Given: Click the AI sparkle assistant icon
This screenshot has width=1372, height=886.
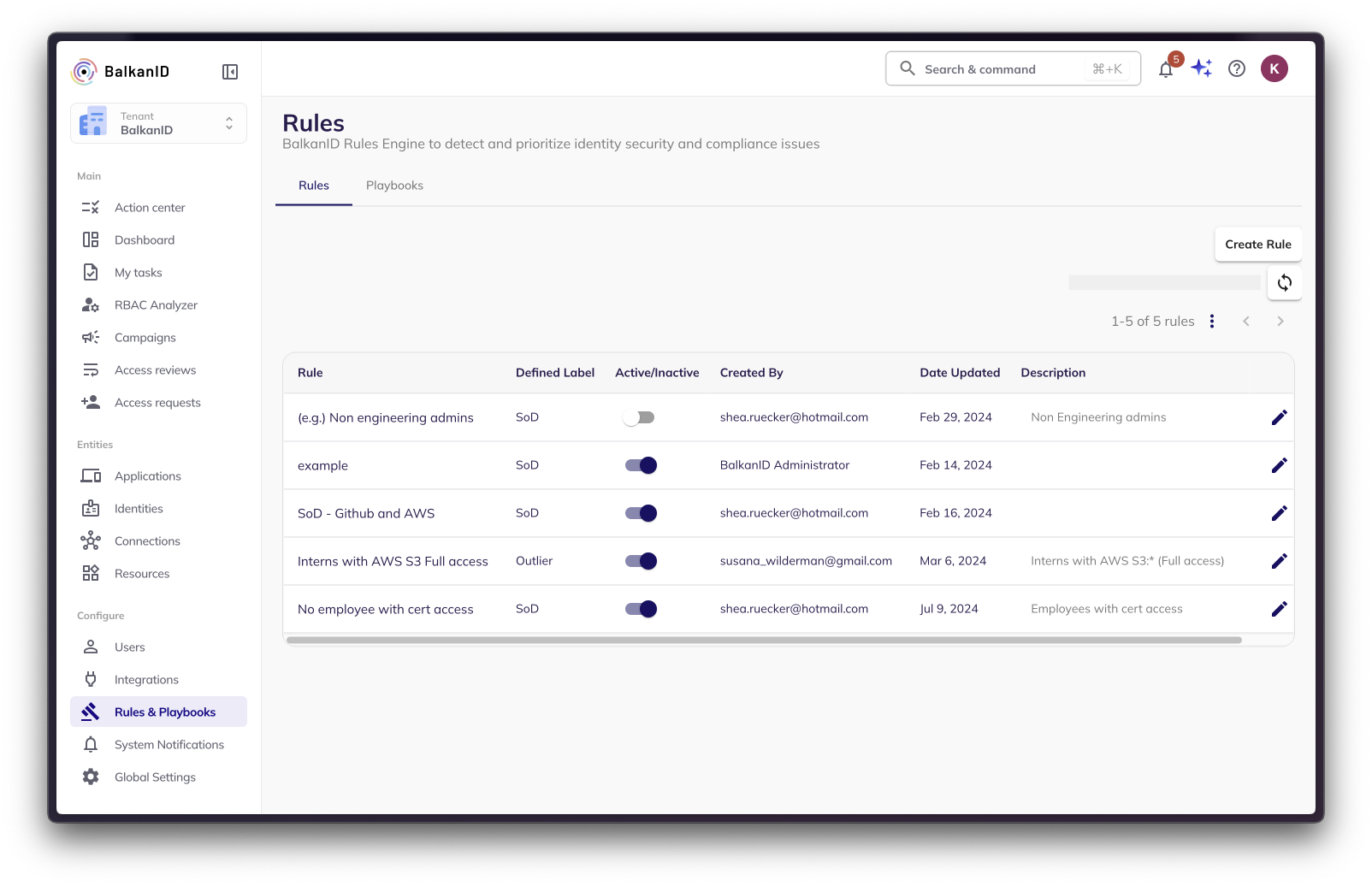Looking at the screenshot, I should coord(1202,68).
